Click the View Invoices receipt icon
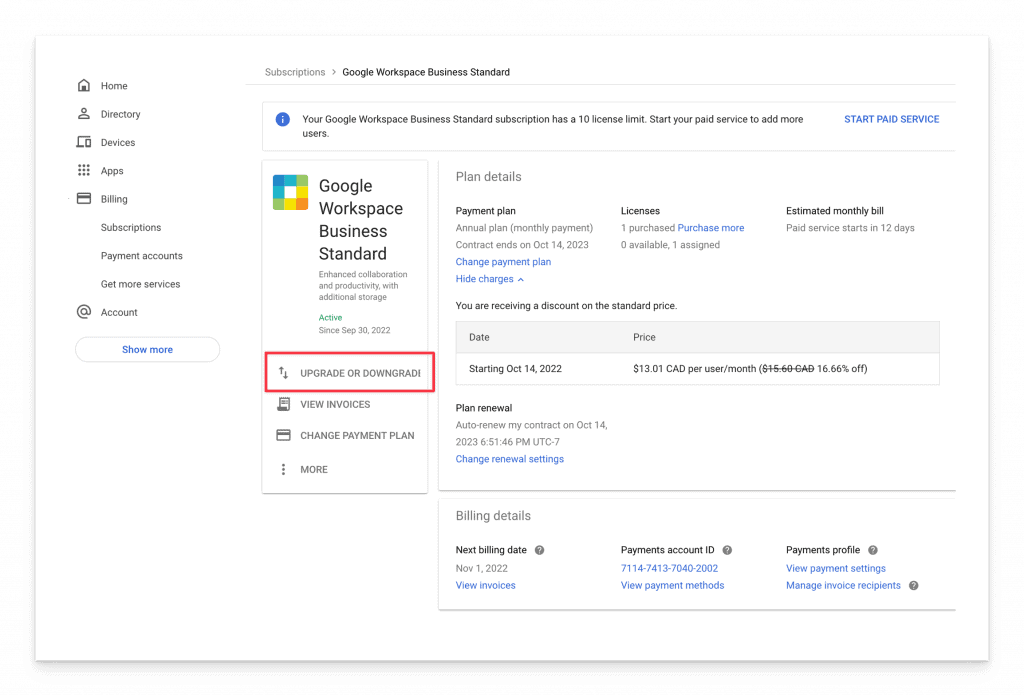The image size is (1024, 696). [283, 404]
